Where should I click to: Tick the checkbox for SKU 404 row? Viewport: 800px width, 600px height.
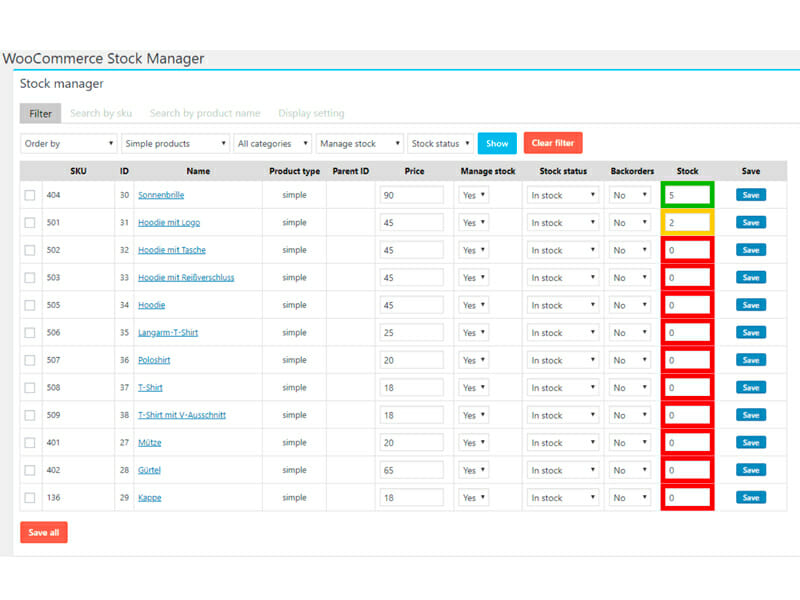coord(30,195)
